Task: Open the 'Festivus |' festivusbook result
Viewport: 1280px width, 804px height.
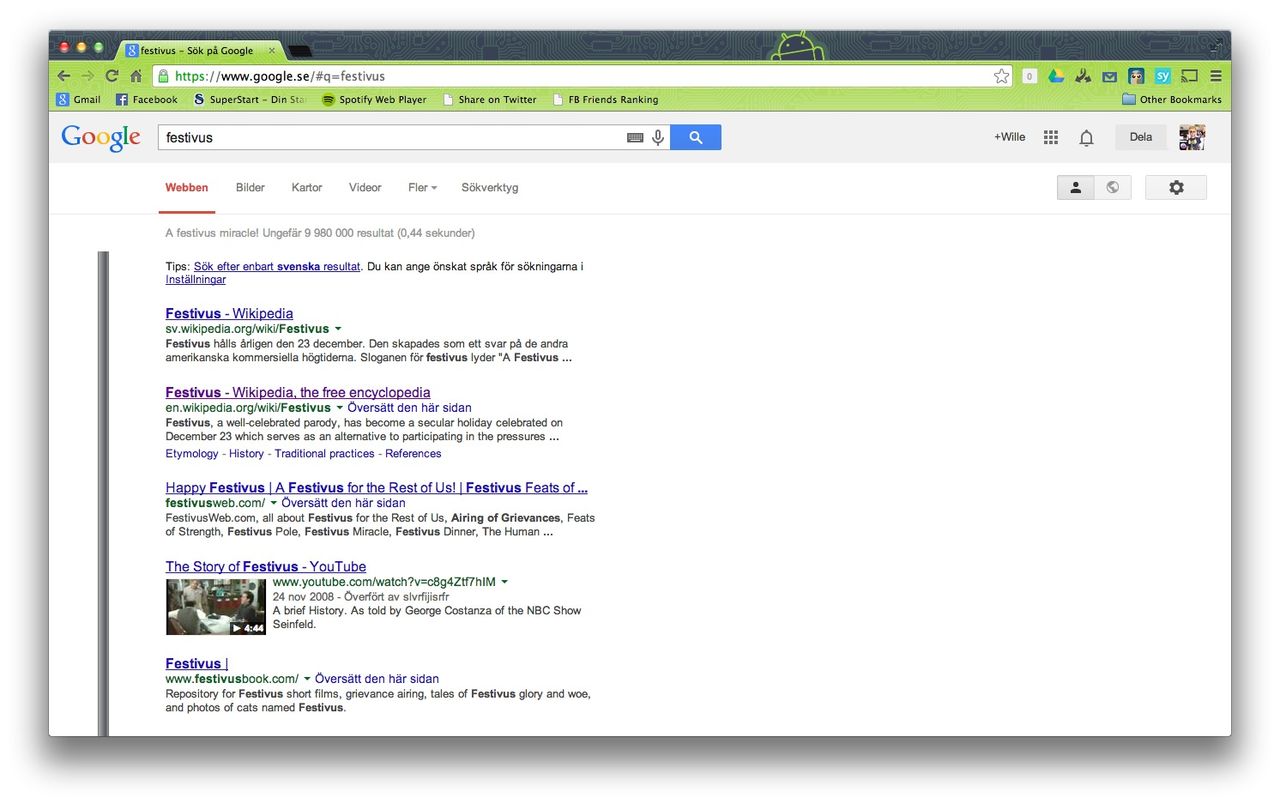Action: click(197, 663)
